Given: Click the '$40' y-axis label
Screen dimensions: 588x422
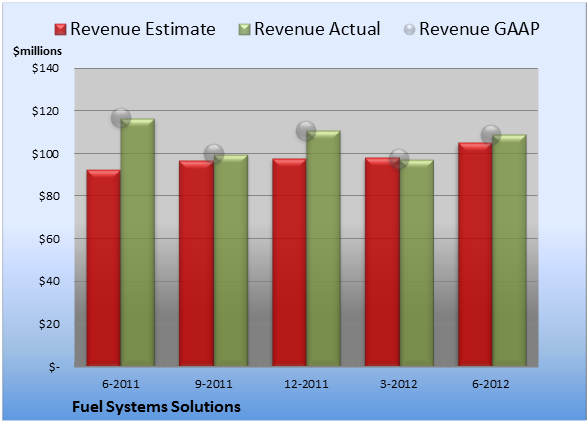Looking at the screenshot, I should 49,281.
